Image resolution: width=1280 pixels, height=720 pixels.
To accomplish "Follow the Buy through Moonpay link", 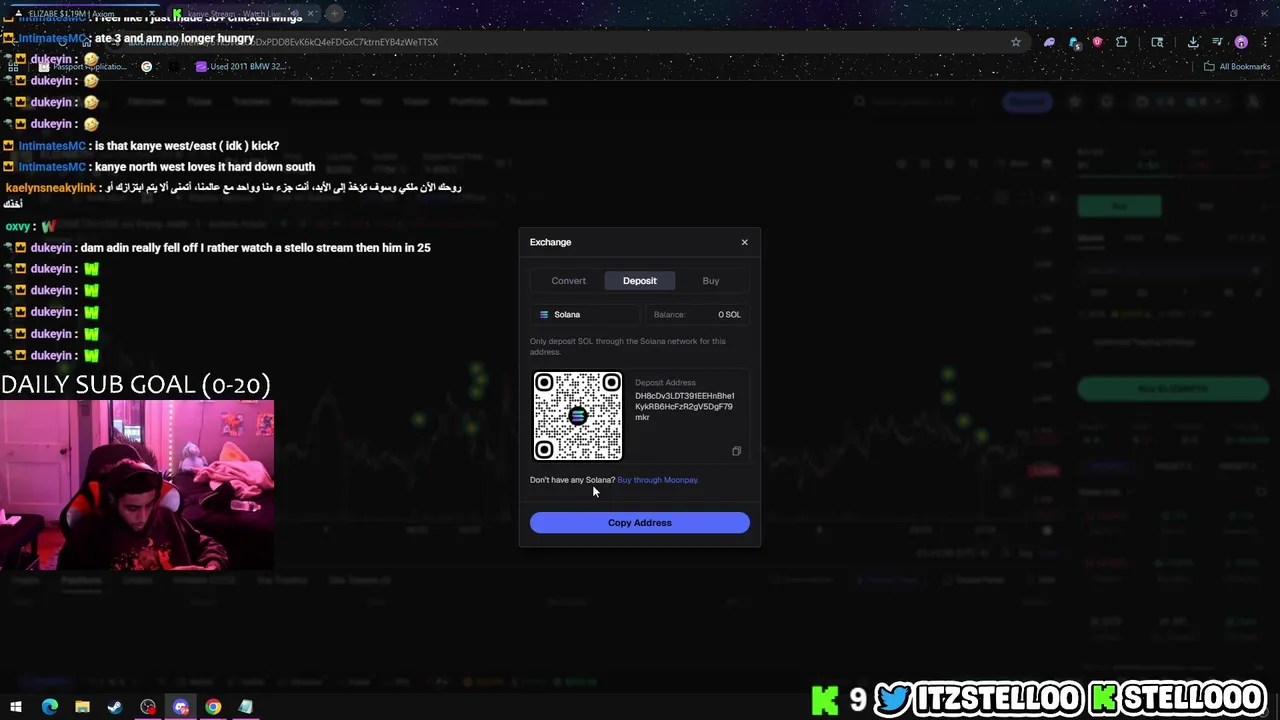I will click(x=658, y=480).
